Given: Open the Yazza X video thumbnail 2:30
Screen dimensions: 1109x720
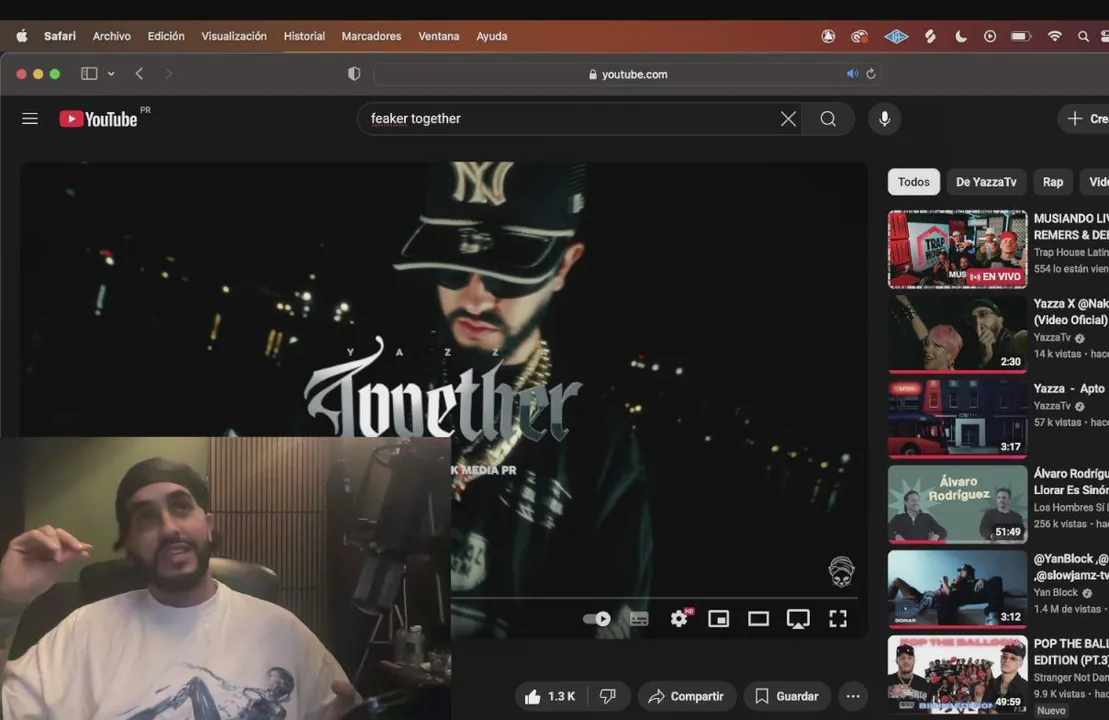Looking at the screenshot, I should tap(958, 334).
